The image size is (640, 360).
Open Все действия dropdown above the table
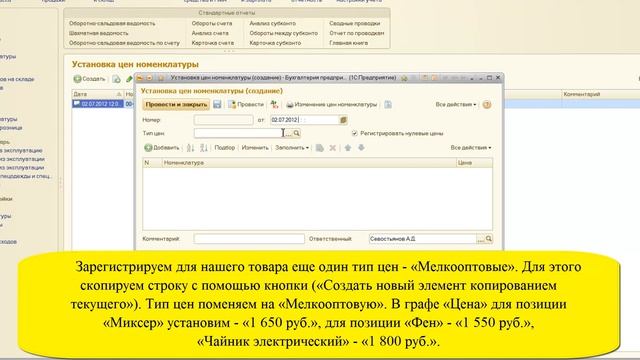pos(471,148)
